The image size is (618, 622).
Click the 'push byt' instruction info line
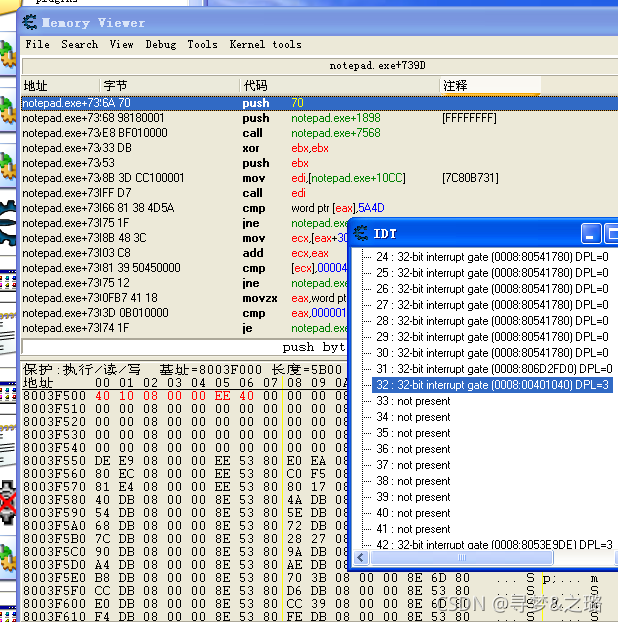[185, 347]
